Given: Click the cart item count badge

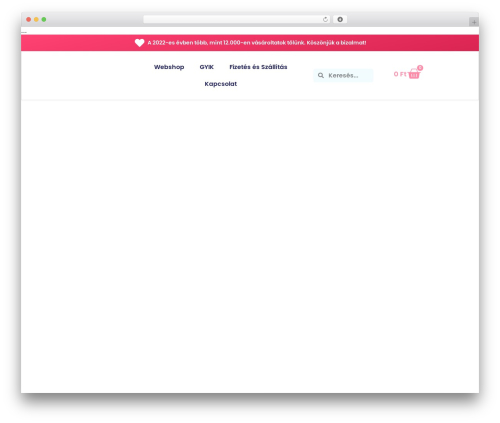Looking at the screenshot, I should [x=420, y=68].
